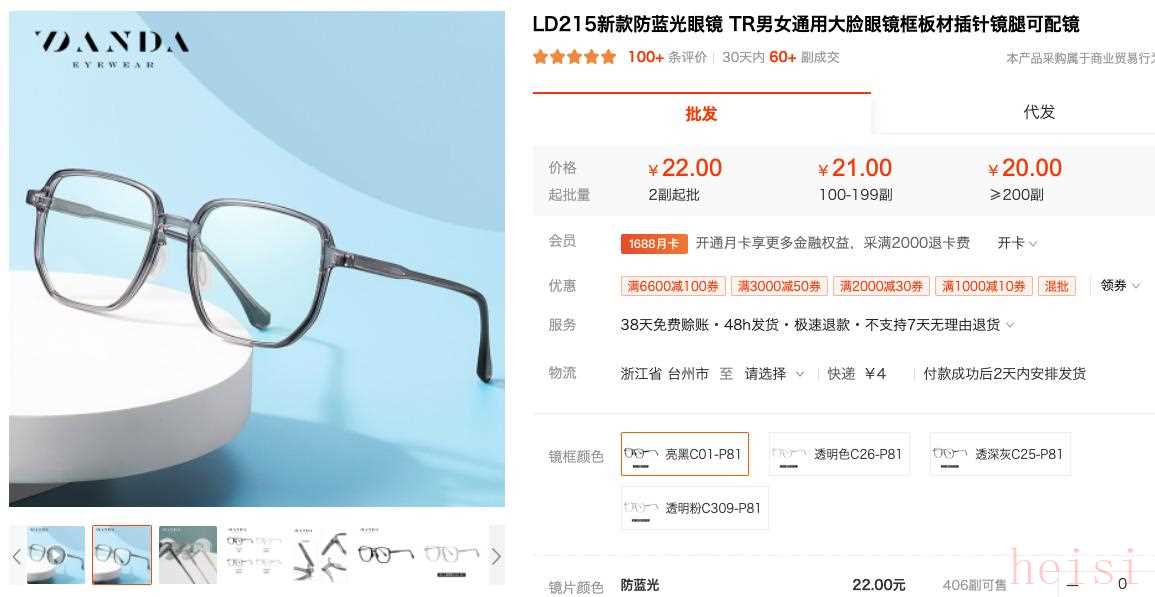
Task: Expand the 开卡 dropdown chevron
Action: point(1033,243)
